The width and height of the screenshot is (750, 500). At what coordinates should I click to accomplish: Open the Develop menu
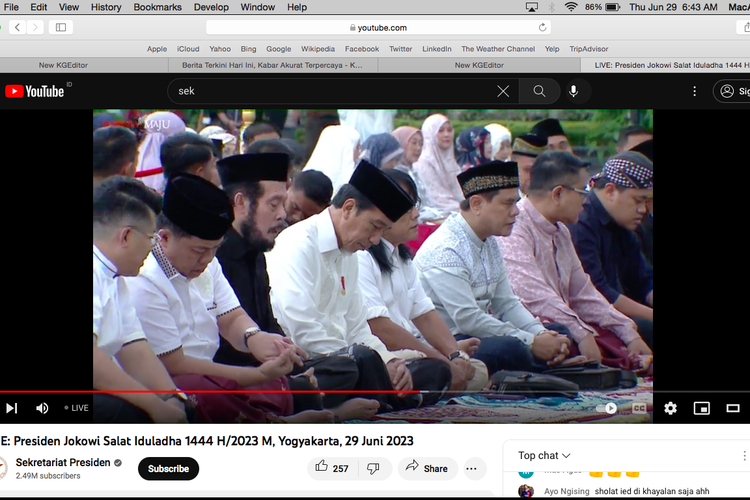[211, 7]
